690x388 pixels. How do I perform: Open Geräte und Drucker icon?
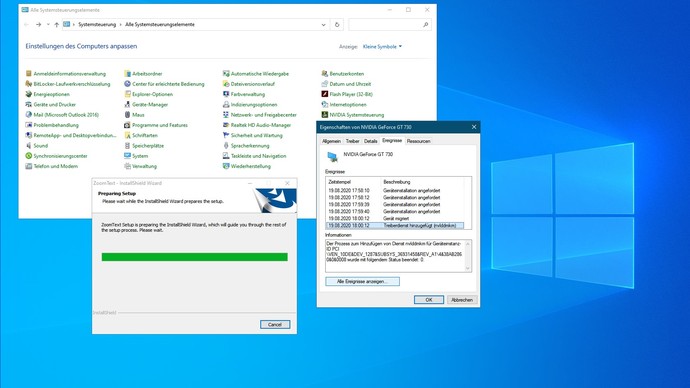pyautogui.click(x=29, y=104)
